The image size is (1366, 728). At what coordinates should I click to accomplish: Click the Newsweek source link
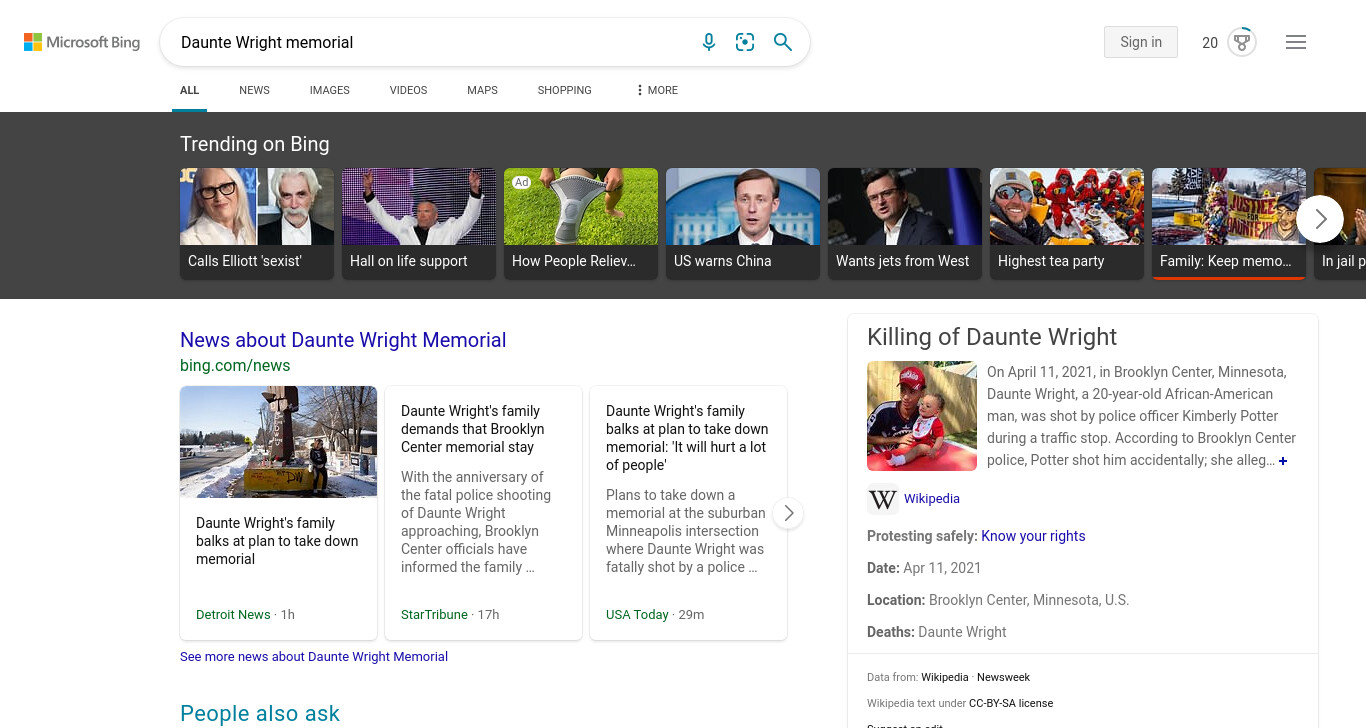1003,677
